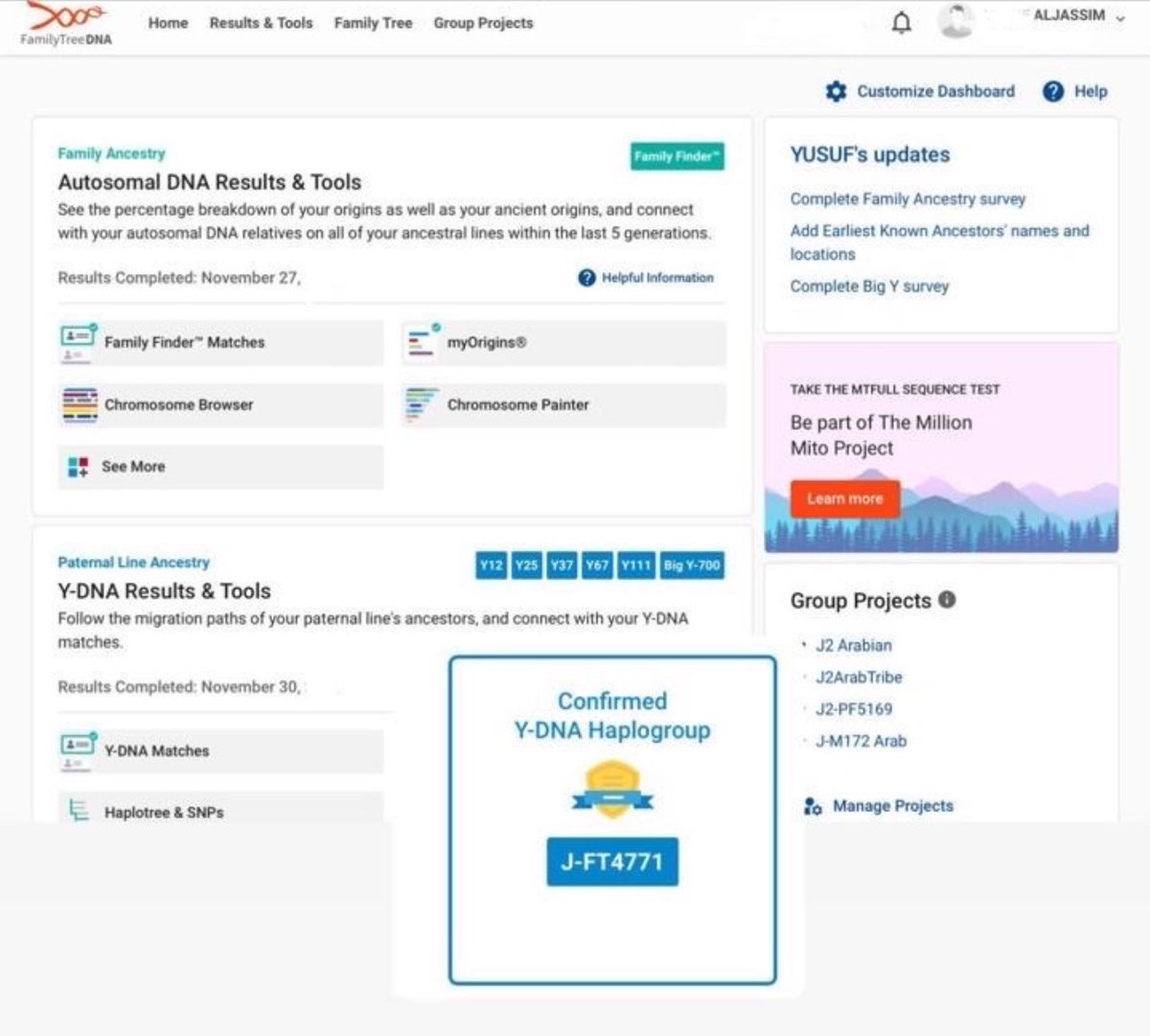Viewport: 1150px width, 1036px height.
Task: Click the See More grid icon
Action: 79,467
